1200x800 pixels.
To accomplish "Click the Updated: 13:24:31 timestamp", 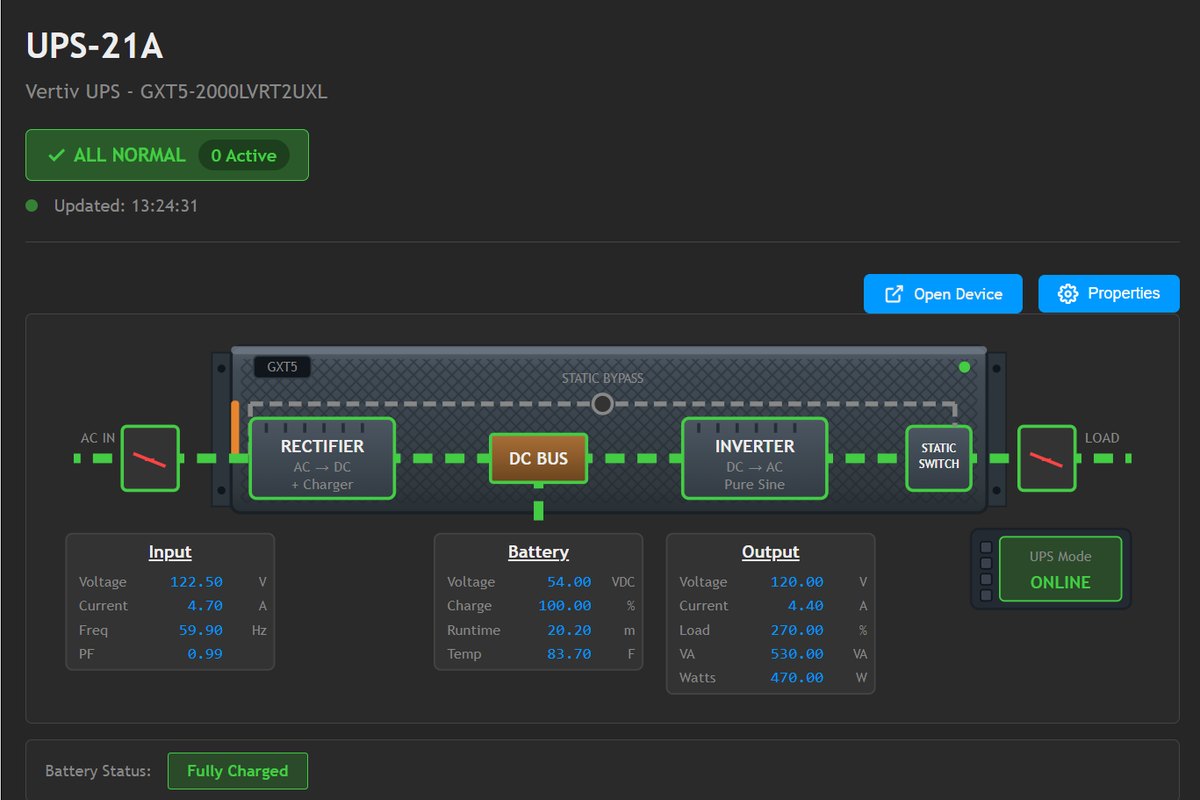I will pyautogui.click(x=126, y=206).
